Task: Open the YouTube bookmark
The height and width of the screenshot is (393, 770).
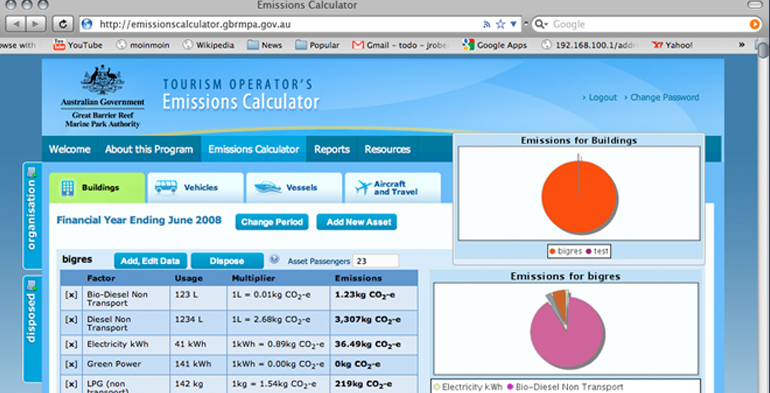Action: (x=78, y=45)
